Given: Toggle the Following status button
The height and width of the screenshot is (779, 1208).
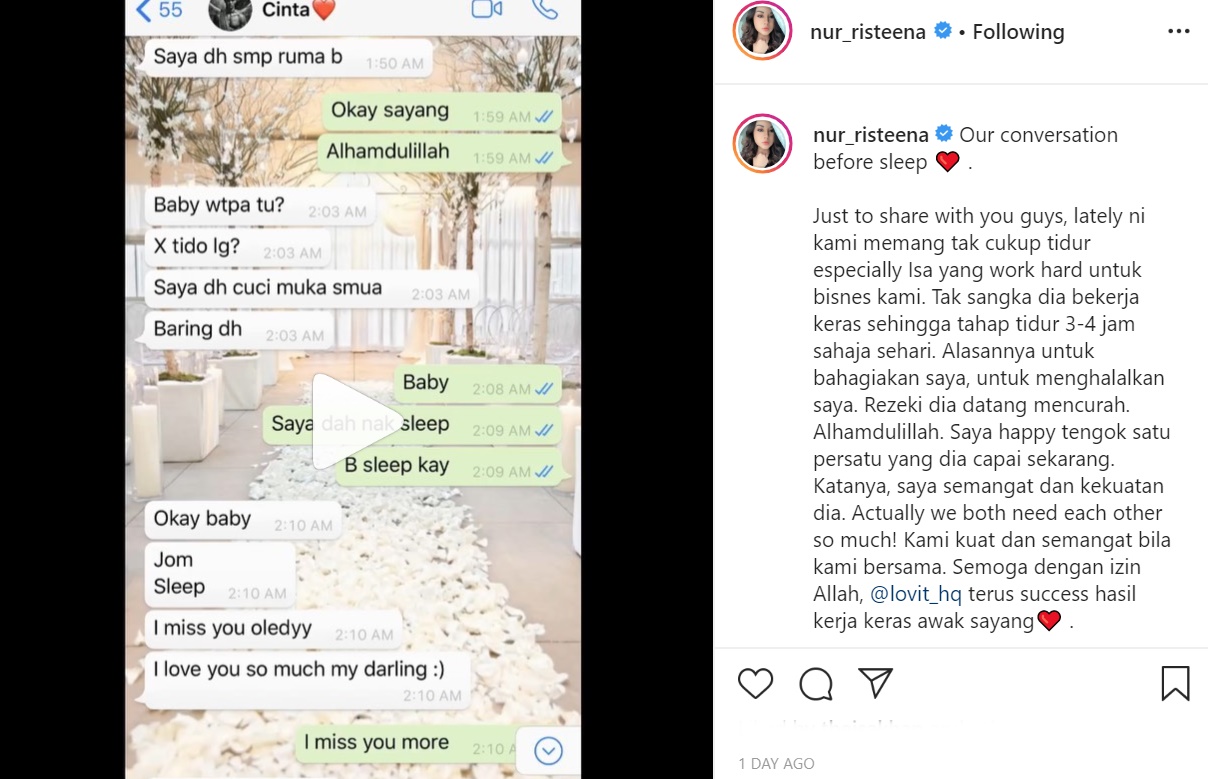Looking at the screenshot, I should click(1018, 32).
